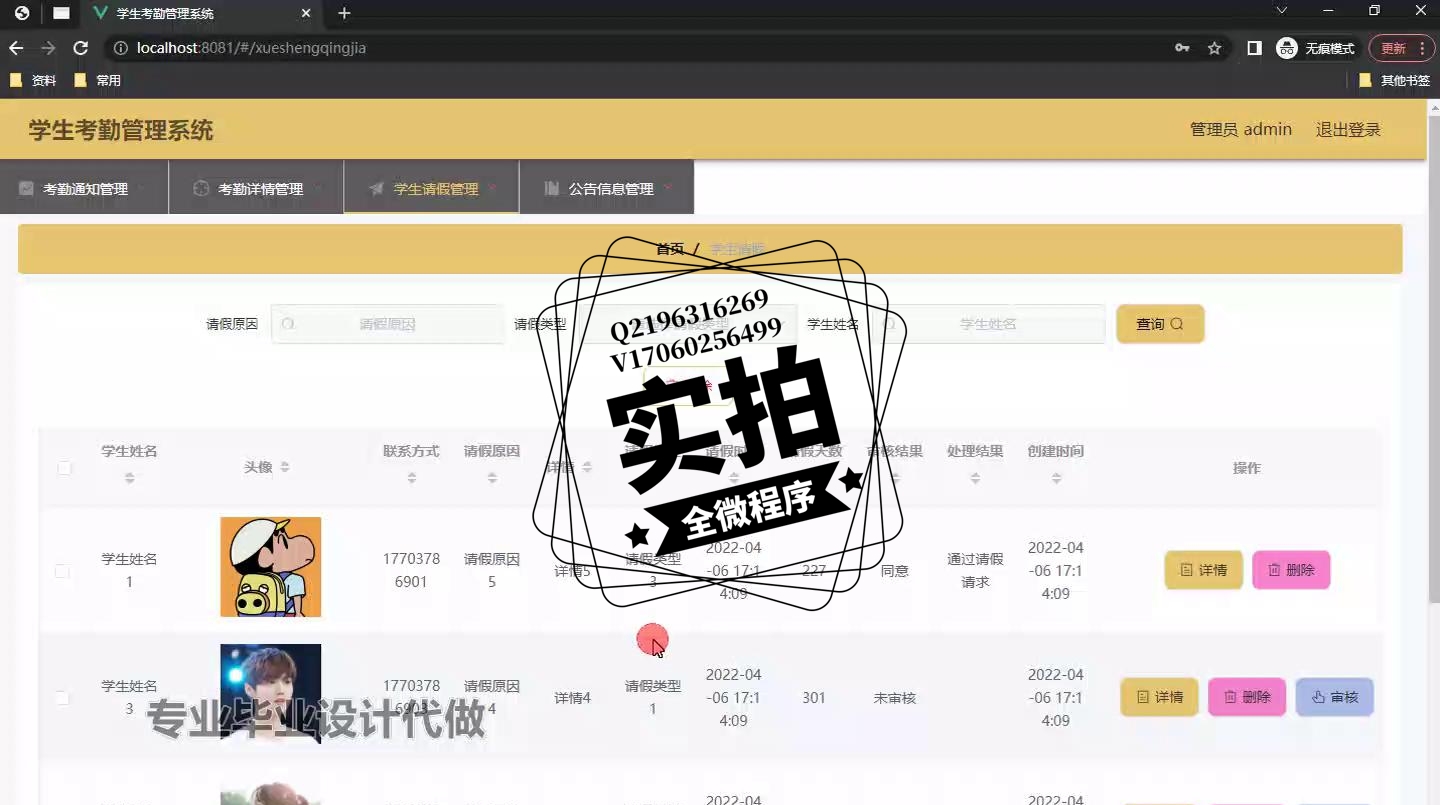
Task: Click 退出登录 logout link
Action: coord(1348,130)
